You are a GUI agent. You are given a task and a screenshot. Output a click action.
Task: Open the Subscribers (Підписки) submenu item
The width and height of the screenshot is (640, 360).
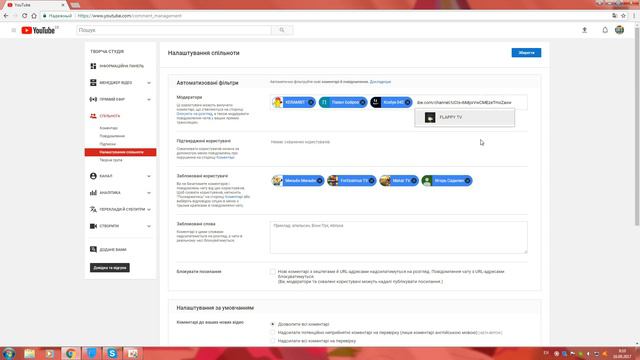(x=108, y=144)
